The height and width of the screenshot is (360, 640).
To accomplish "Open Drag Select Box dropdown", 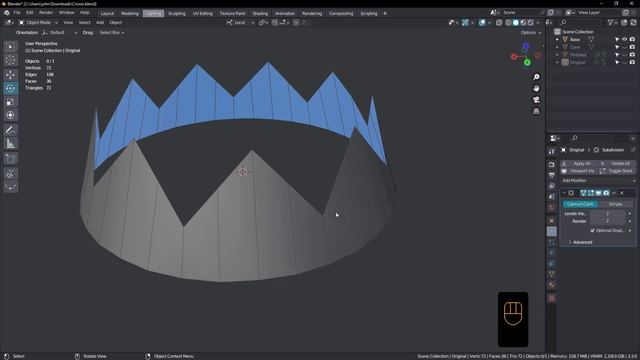I will tap(112, 33).
